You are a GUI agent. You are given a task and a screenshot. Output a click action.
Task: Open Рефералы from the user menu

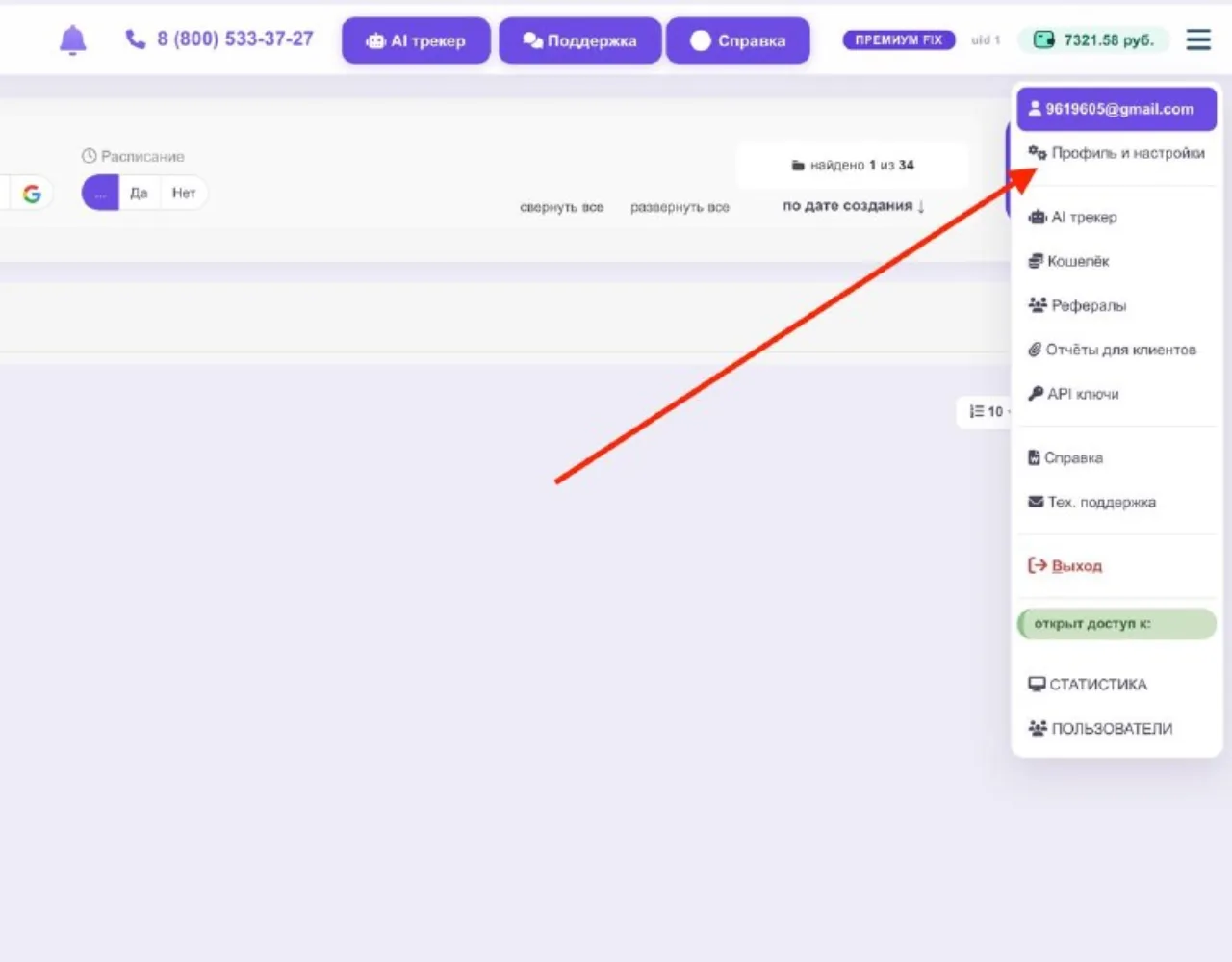1116,305
